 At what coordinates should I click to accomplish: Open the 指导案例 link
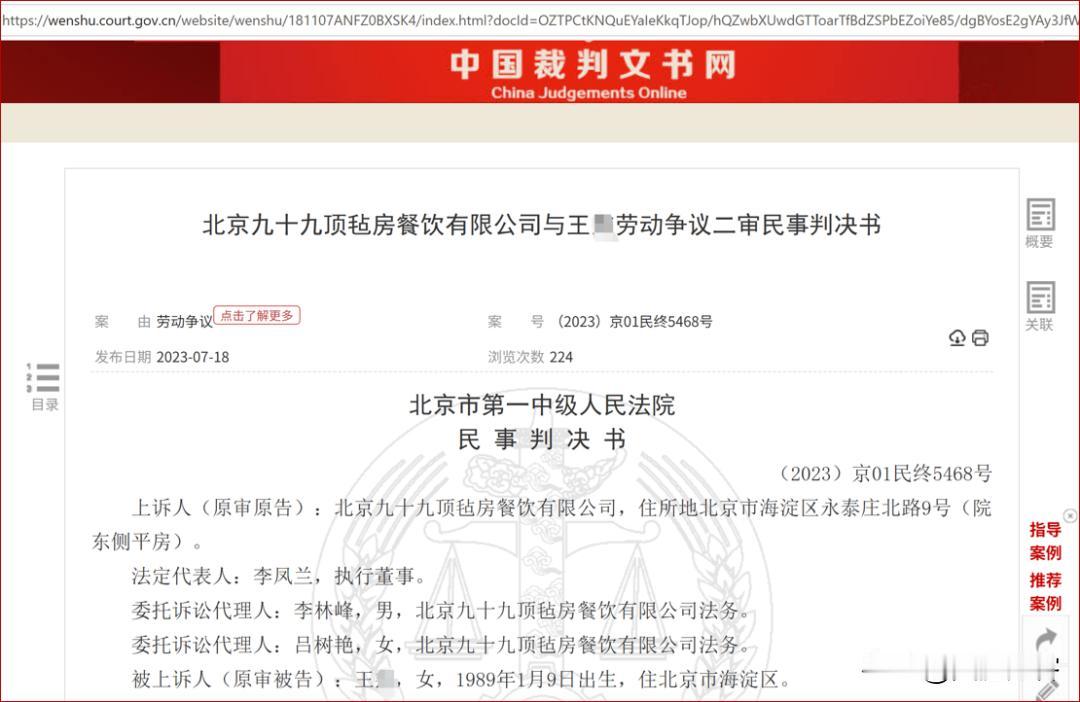pyautogui.click(x=1045, y=541)
